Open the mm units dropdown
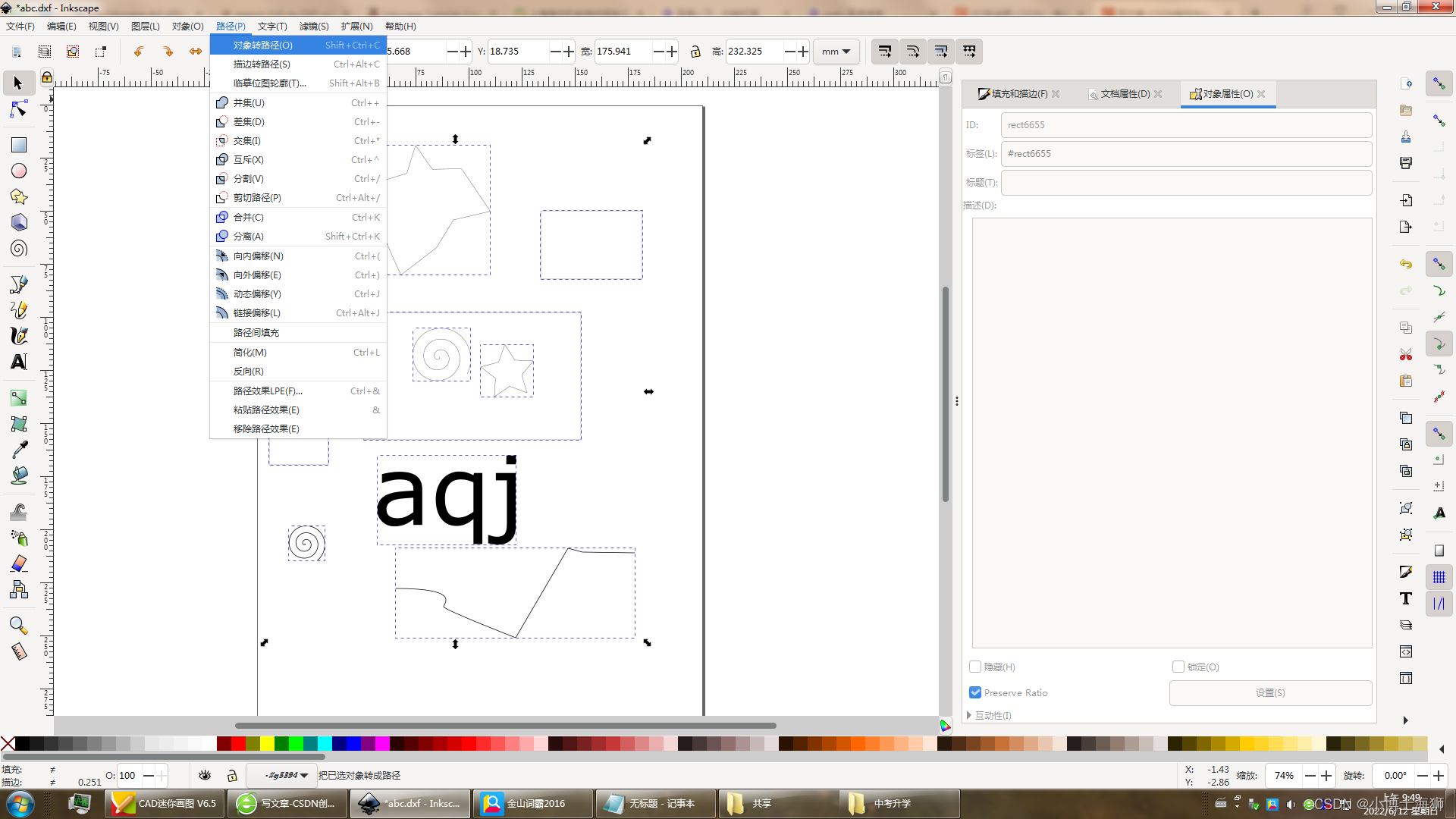 click(836, 52)
